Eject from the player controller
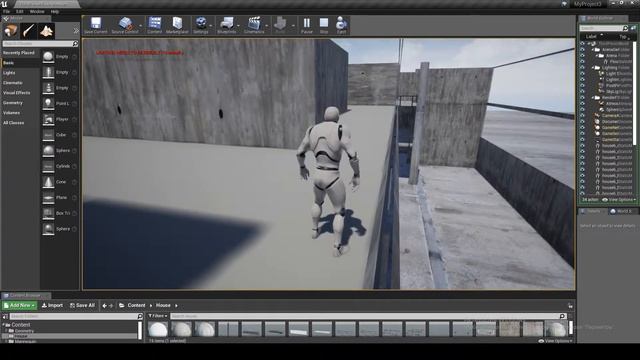The width and height of the screenshot is (640, 360). coord(341,23)
